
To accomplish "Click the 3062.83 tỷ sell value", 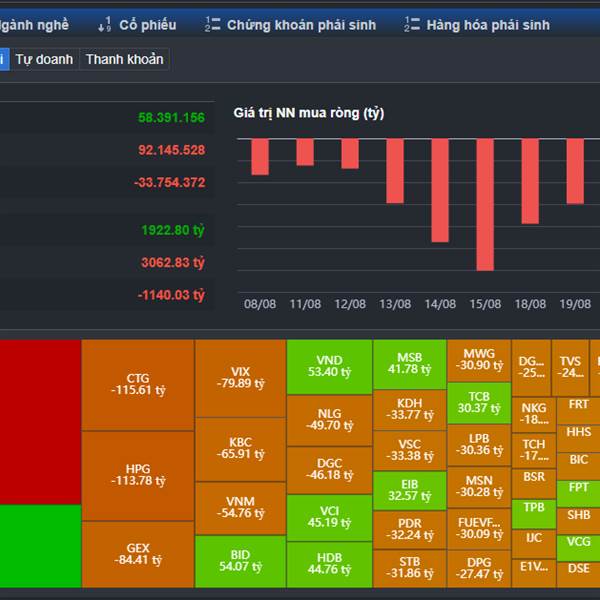I will pyautogui.click(x=173, y=262).
